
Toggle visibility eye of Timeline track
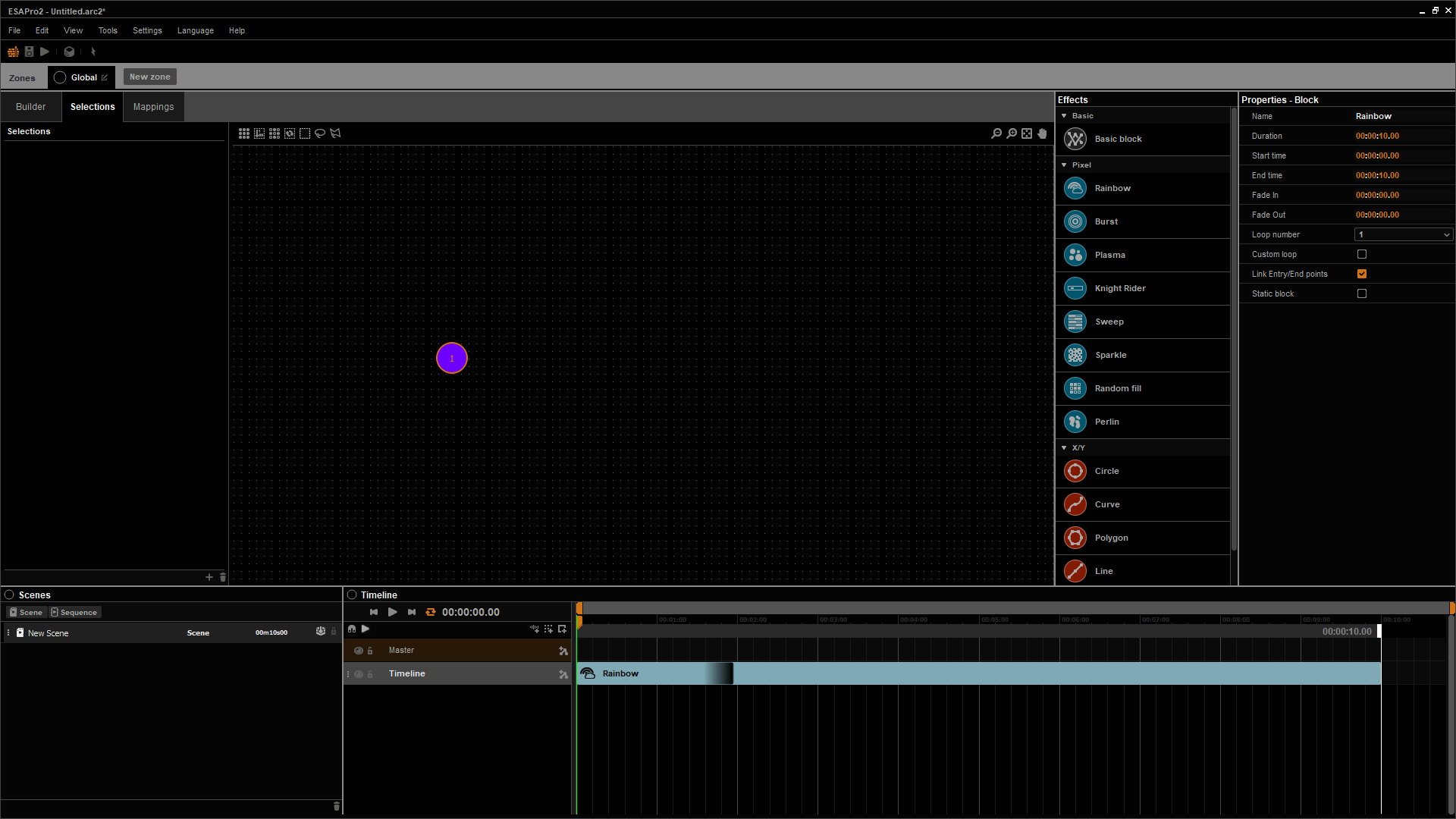click(x=359, y=674)
